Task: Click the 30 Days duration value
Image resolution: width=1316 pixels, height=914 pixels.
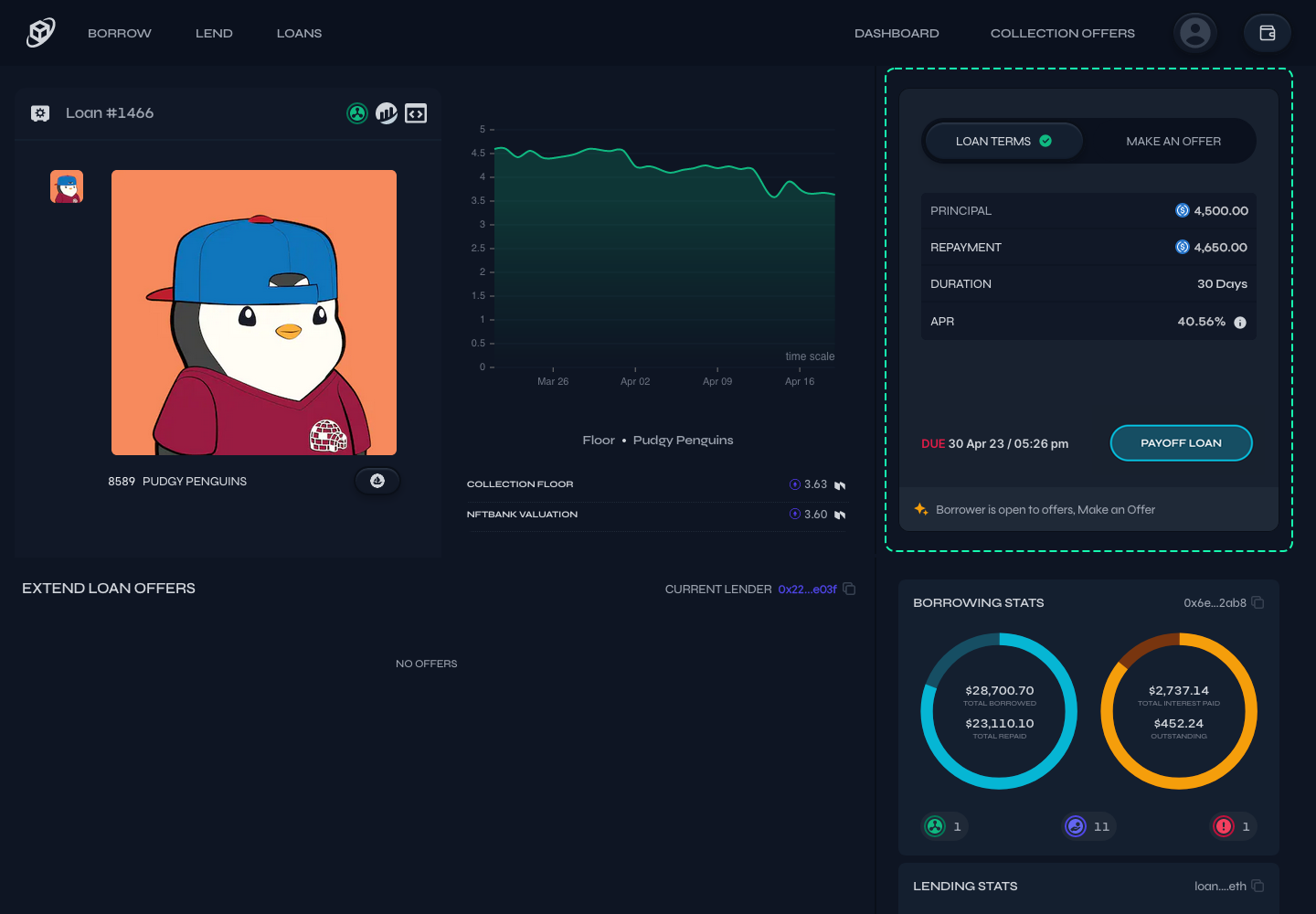Action: [x=1222, y=283]
